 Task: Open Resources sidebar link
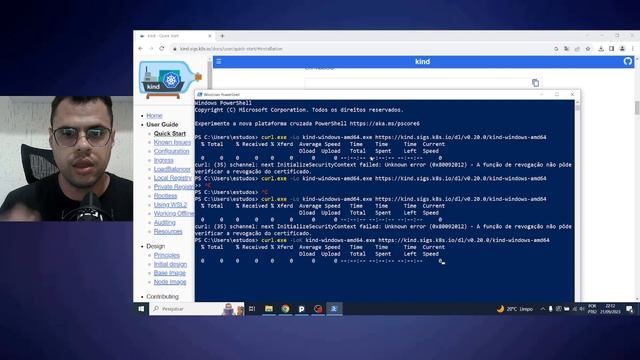168,232
